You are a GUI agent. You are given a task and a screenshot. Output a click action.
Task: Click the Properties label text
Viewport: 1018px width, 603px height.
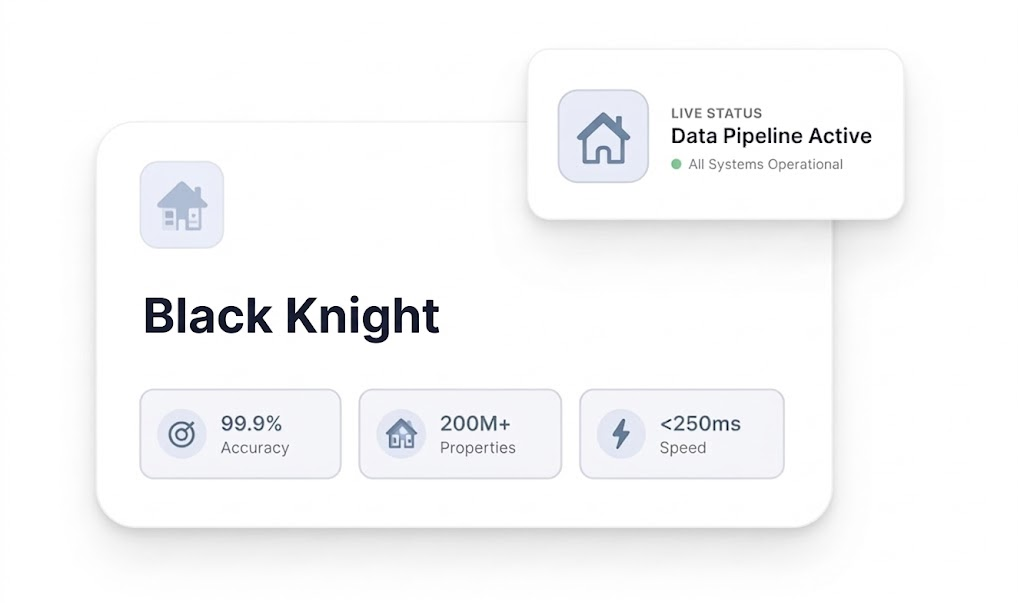click(x=478, y=448)
